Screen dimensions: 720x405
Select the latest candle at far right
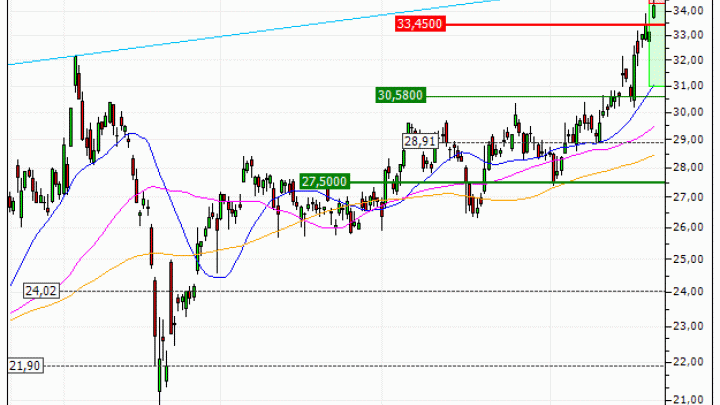tap(655, 10)
